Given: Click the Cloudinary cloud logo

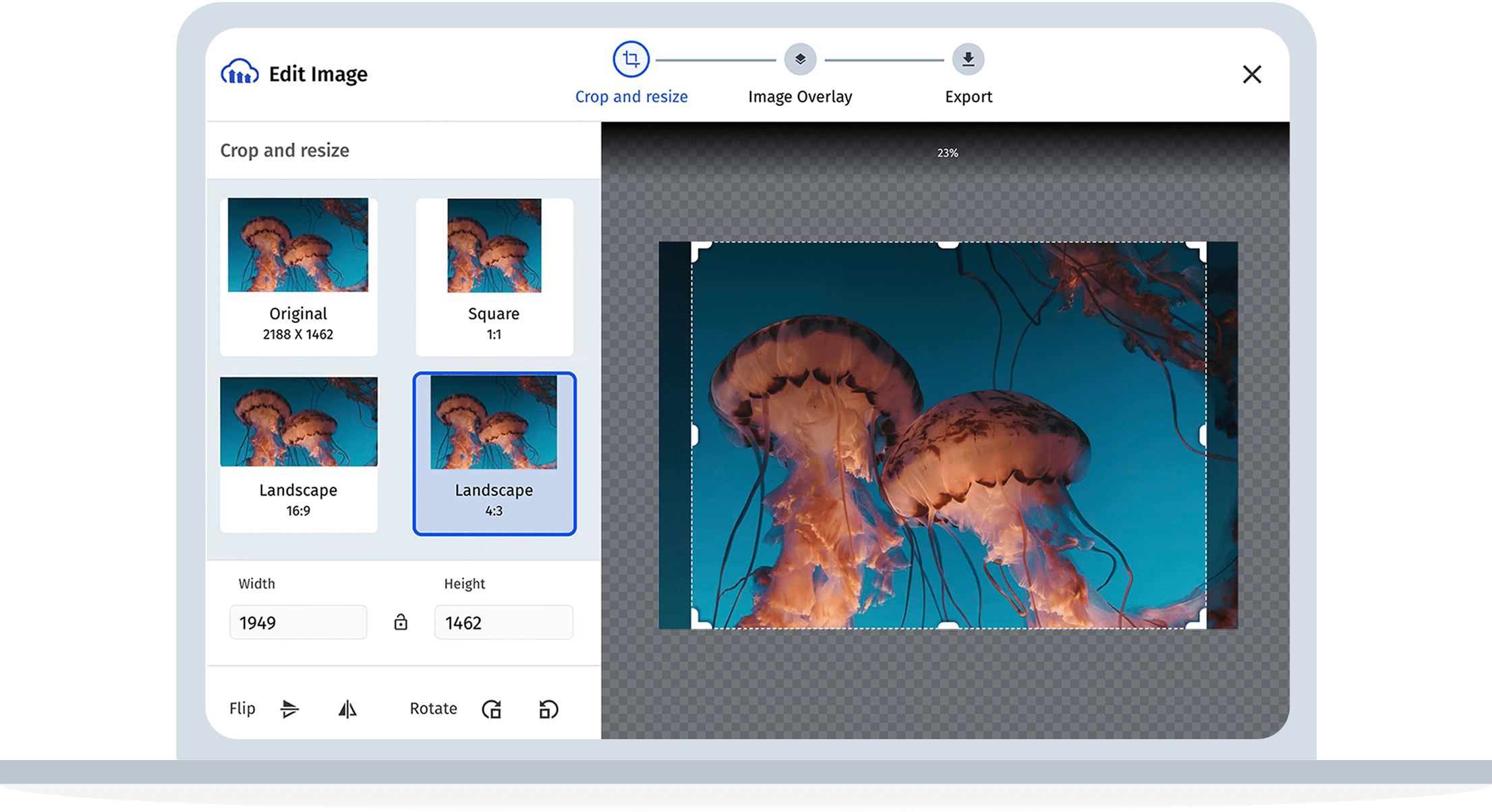Looking at the screenshot, I should pos(239,73).
